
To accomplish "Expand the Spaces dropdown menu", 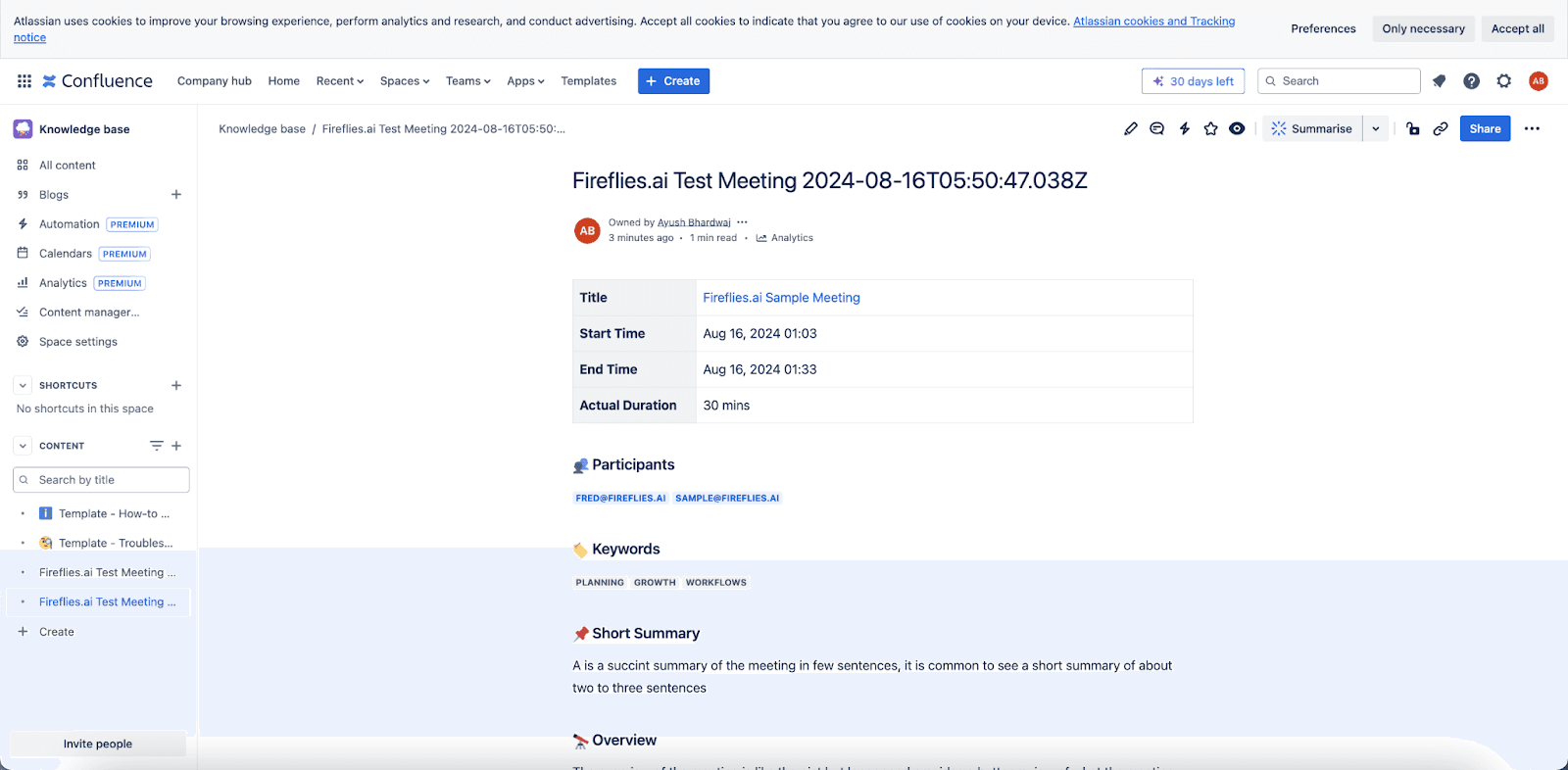I will click(405, 81).
